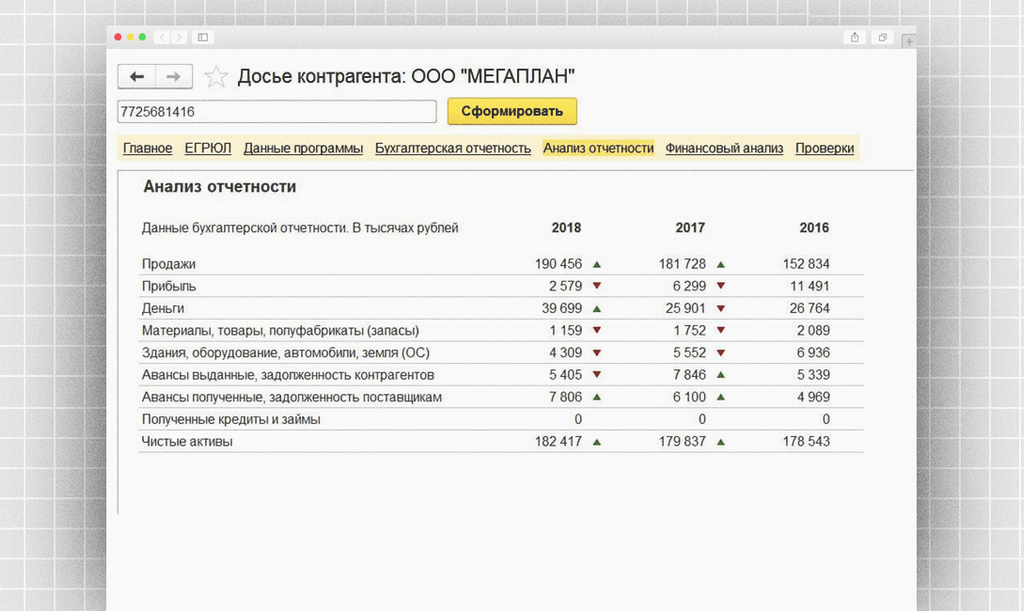The image size is (1024, 611).
Task: Click the 2016 column header
Action: pos(814,228)
